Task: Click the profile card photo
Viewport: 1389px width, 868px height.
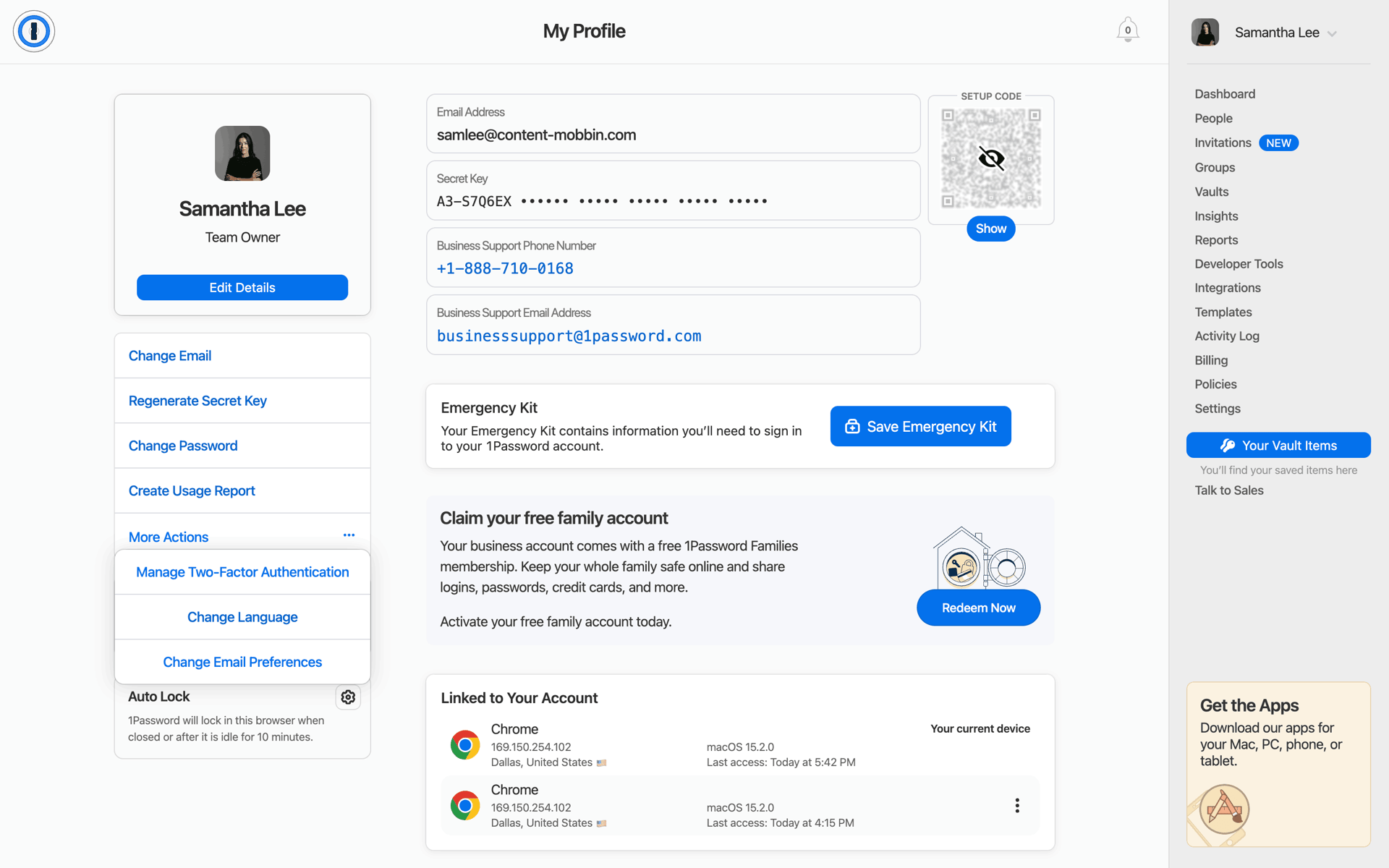Action: point(242,153)
